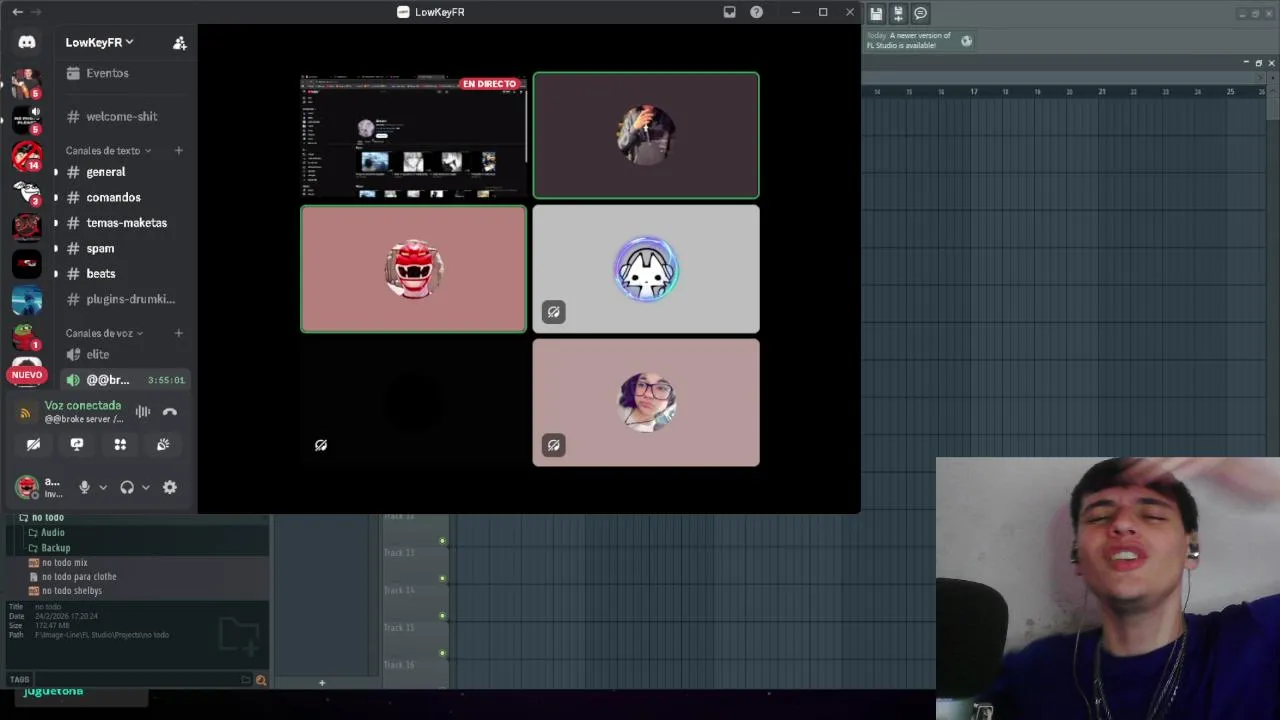1280x720 pixels.
Task: Deafen with the headphones icon
Action: pyautogui.click(x=127, y=487)
